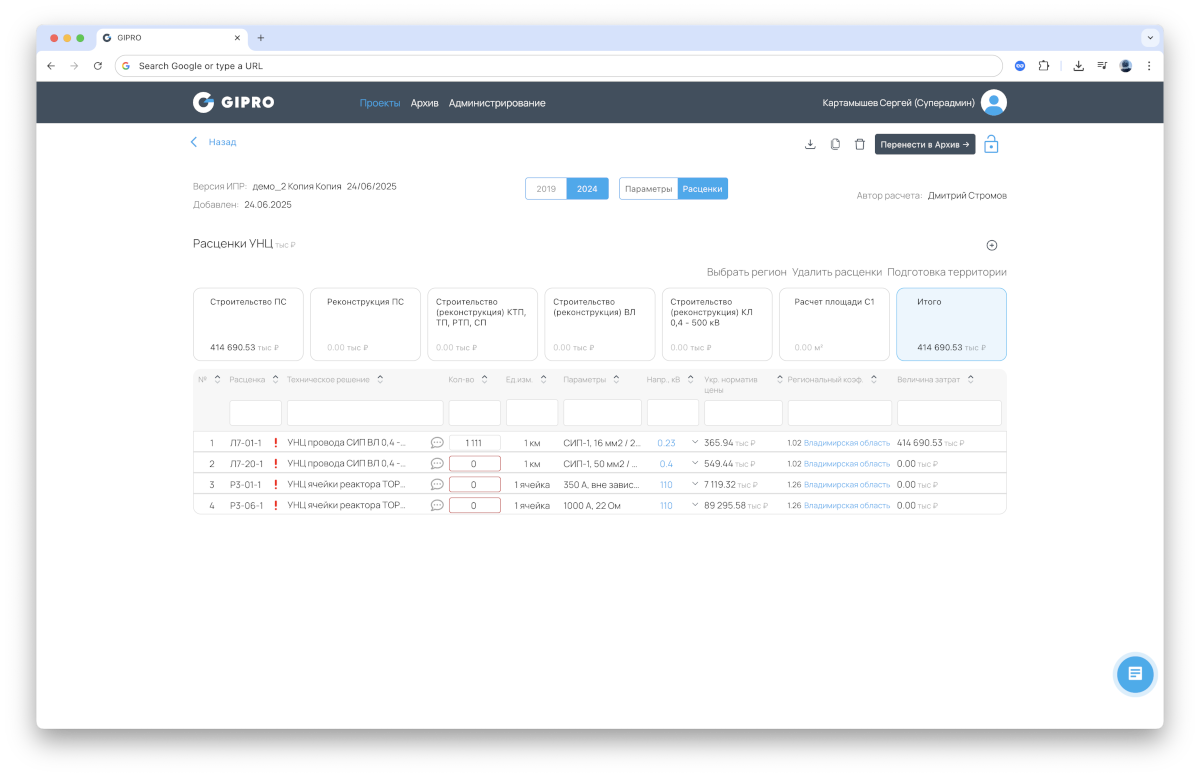
Task: Click the Удалить расценки link
Action: [837, 272]
